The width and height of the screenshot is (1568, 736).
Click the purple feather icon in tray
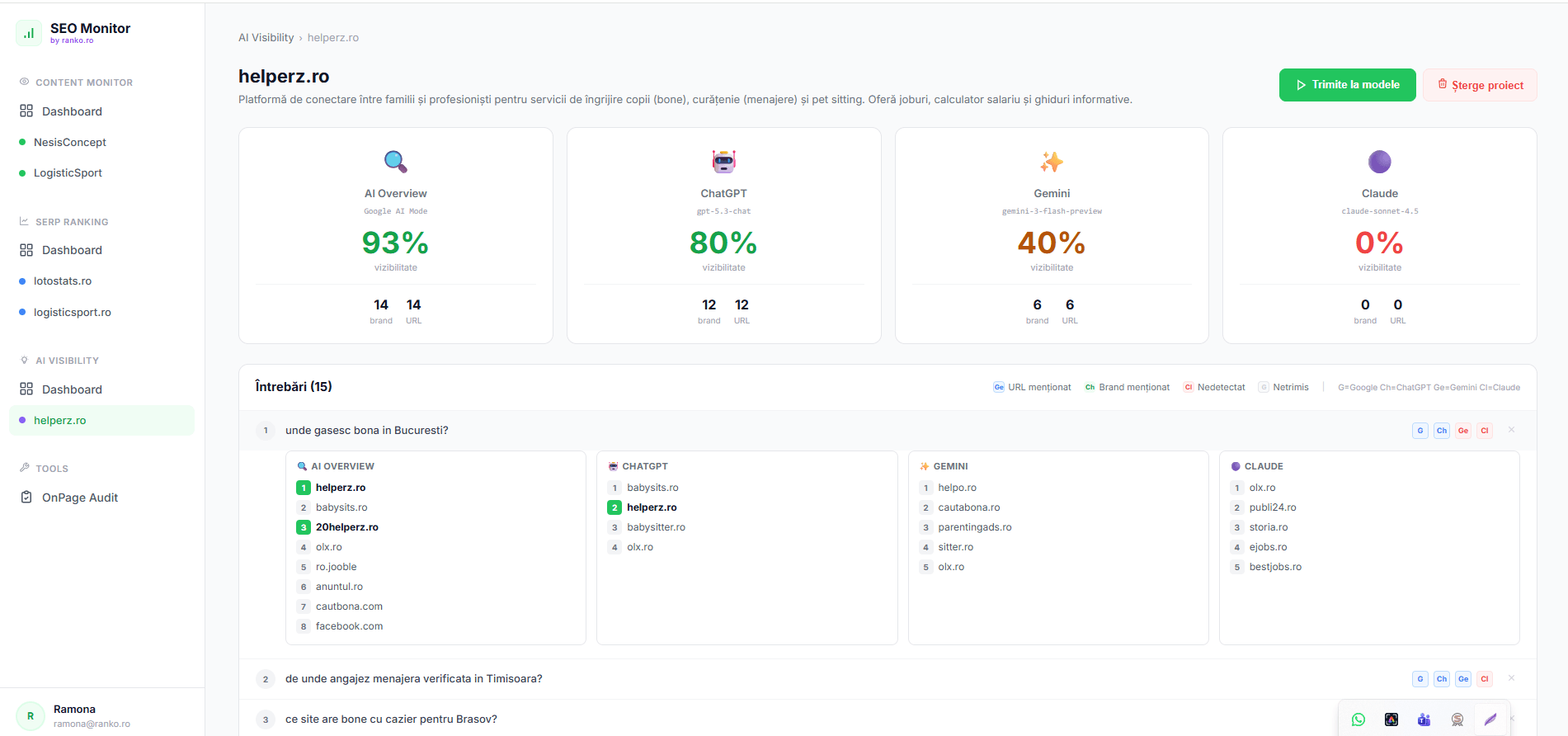tap(1490, 719)
